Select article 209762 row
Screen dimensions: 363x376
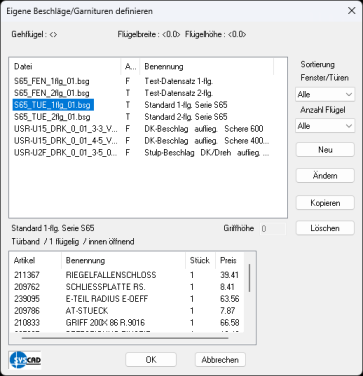127,287
